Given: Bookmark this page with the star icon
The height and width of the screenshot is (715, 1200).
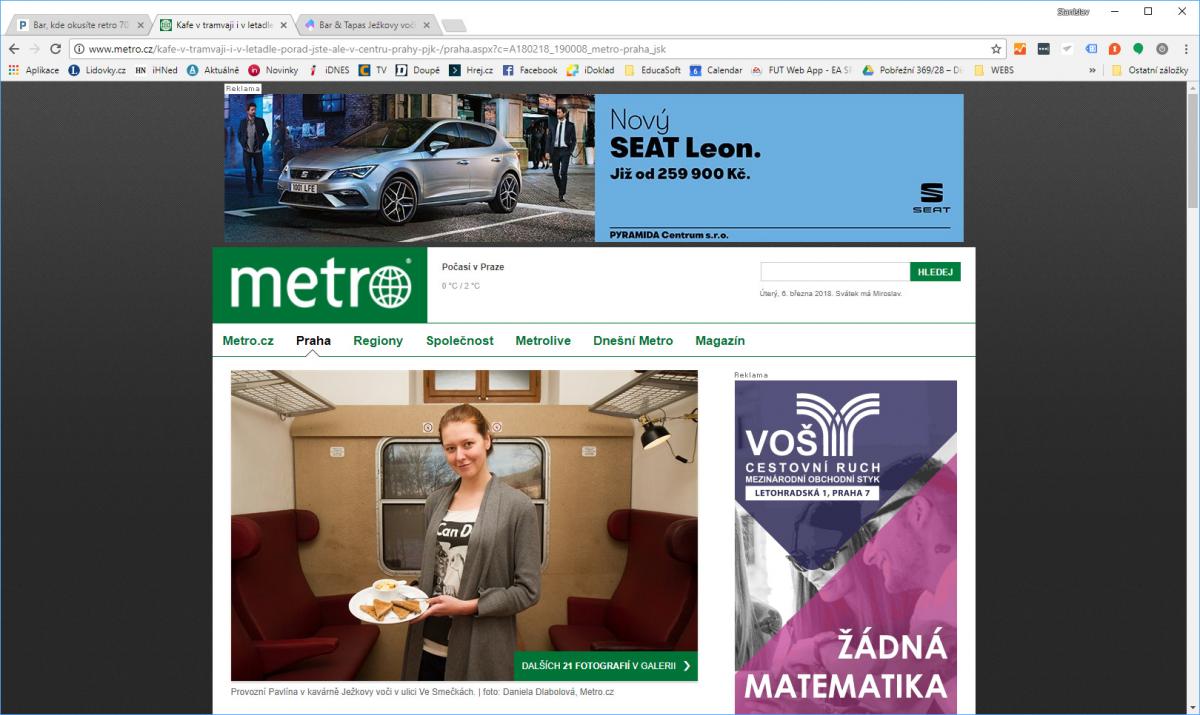Looking at the screenshot, I should (996, 48).
